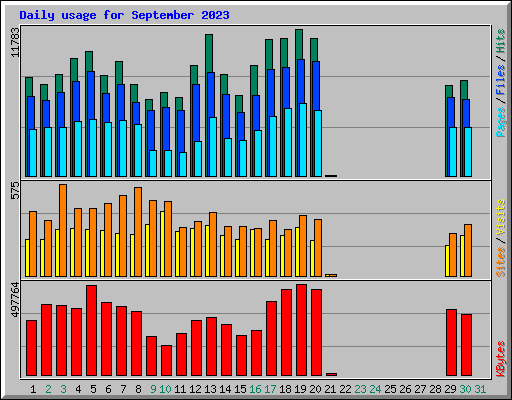The height and width of the screenshot is (400, 512).
Task: Click the cyan pages bar for day 18
Action: point(288,143)
